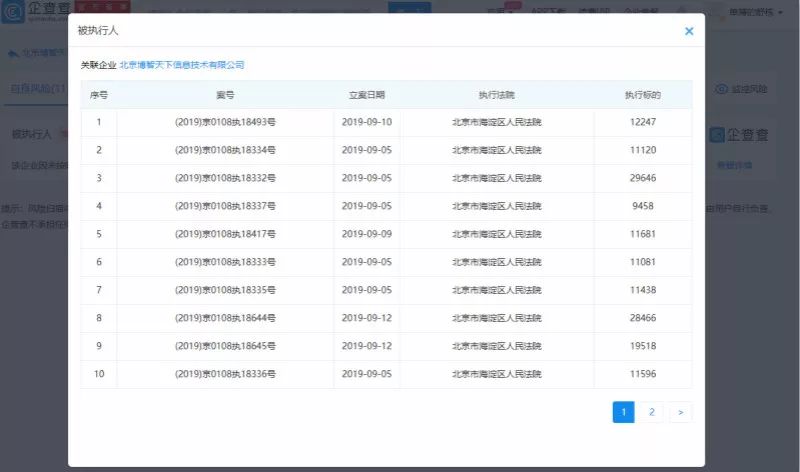This screenshot has height=472, width=800.
Task: Select page 1 pagination button
Action: pos(623,412)
